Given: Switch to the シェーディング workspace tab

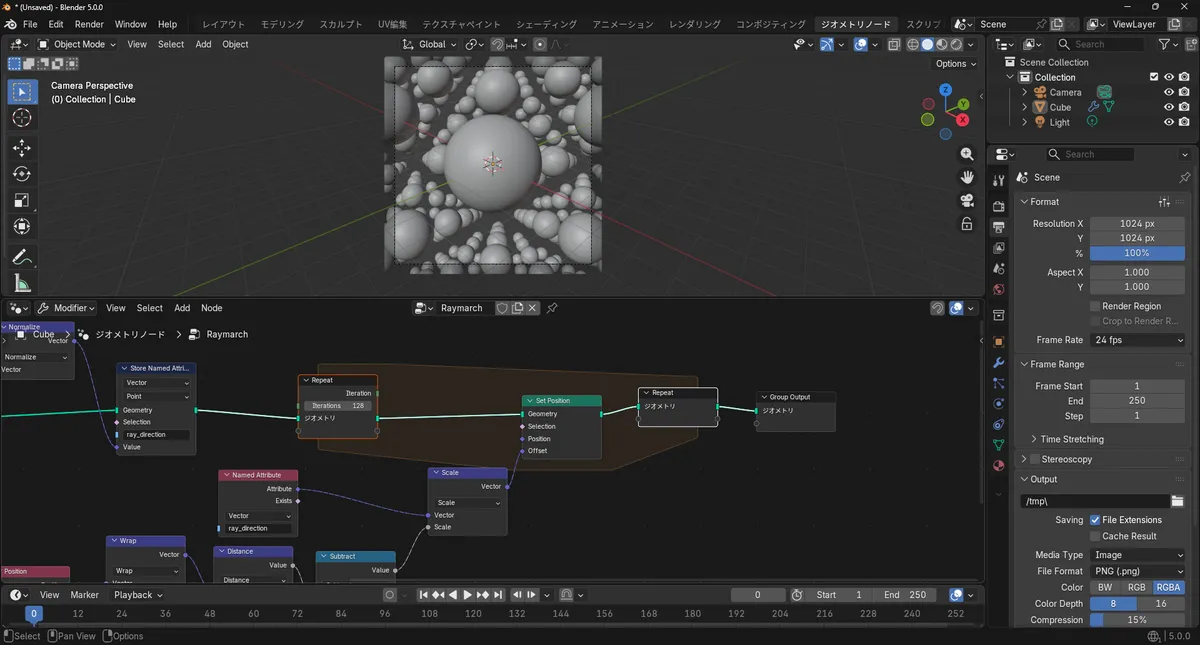Looking at the screenshot, I should [x=546, y=24].
